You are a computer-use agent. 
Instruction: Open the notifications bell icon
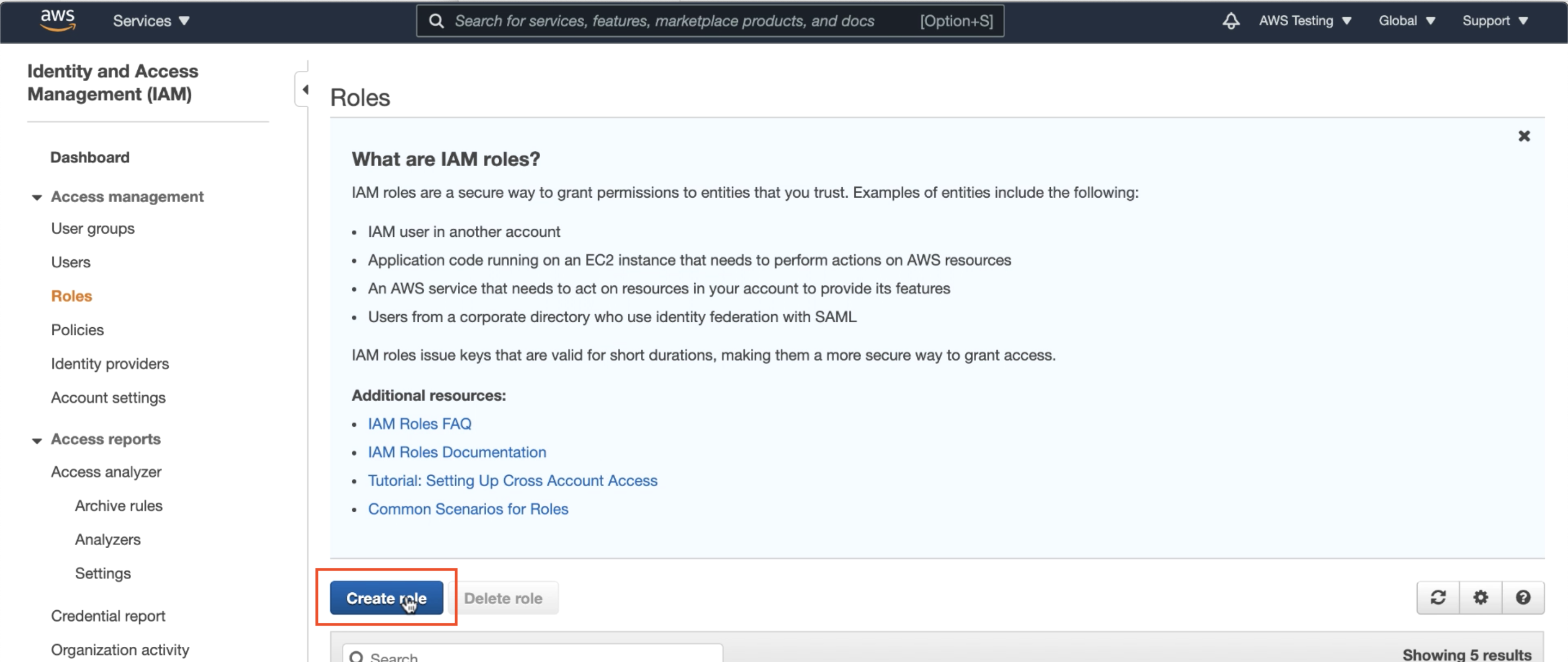(x=1231, y=21)
